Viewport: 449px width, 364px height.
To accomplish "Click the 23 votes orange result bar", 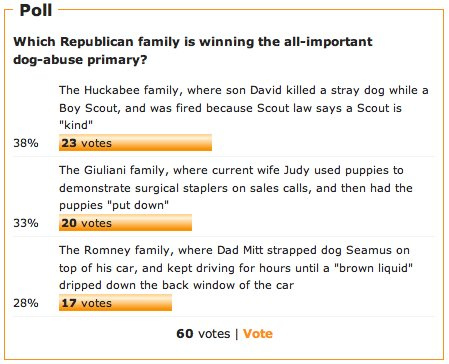I will tap(135, 143).
